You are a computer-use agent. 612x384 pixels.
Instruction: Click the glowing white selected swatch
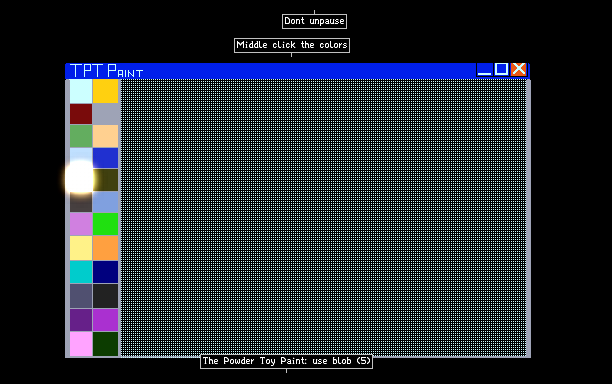pos(80,177)
